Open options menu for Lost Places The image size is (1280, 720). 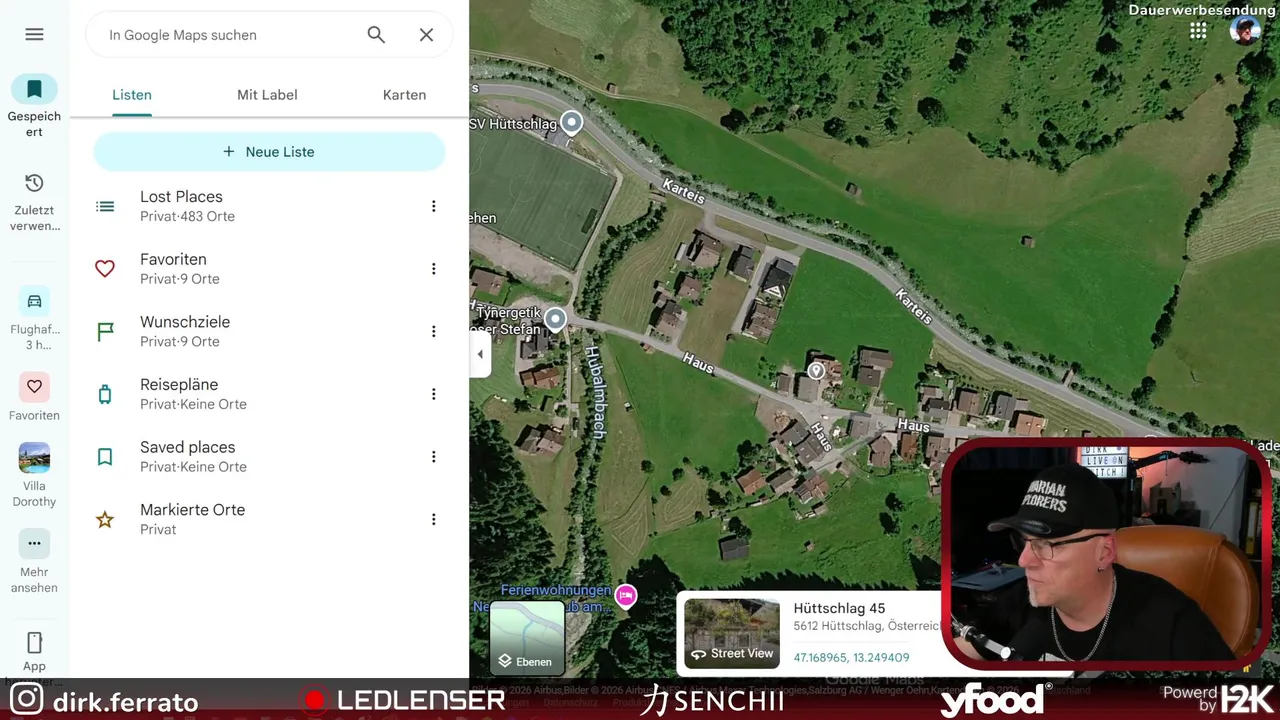pyautogui.click(x=433, y=206)
